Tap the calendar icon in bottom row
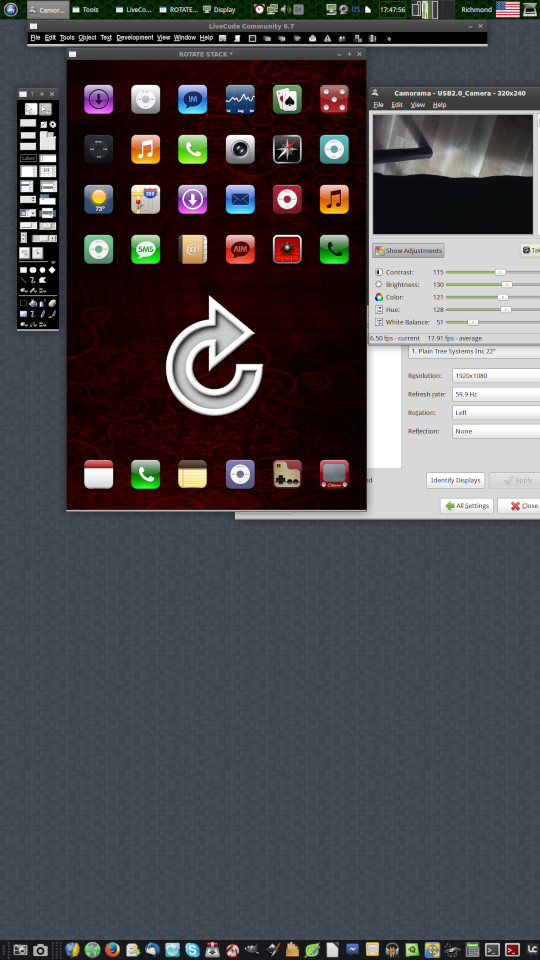Viewport: 540px width, 960px height. [99, 474]
